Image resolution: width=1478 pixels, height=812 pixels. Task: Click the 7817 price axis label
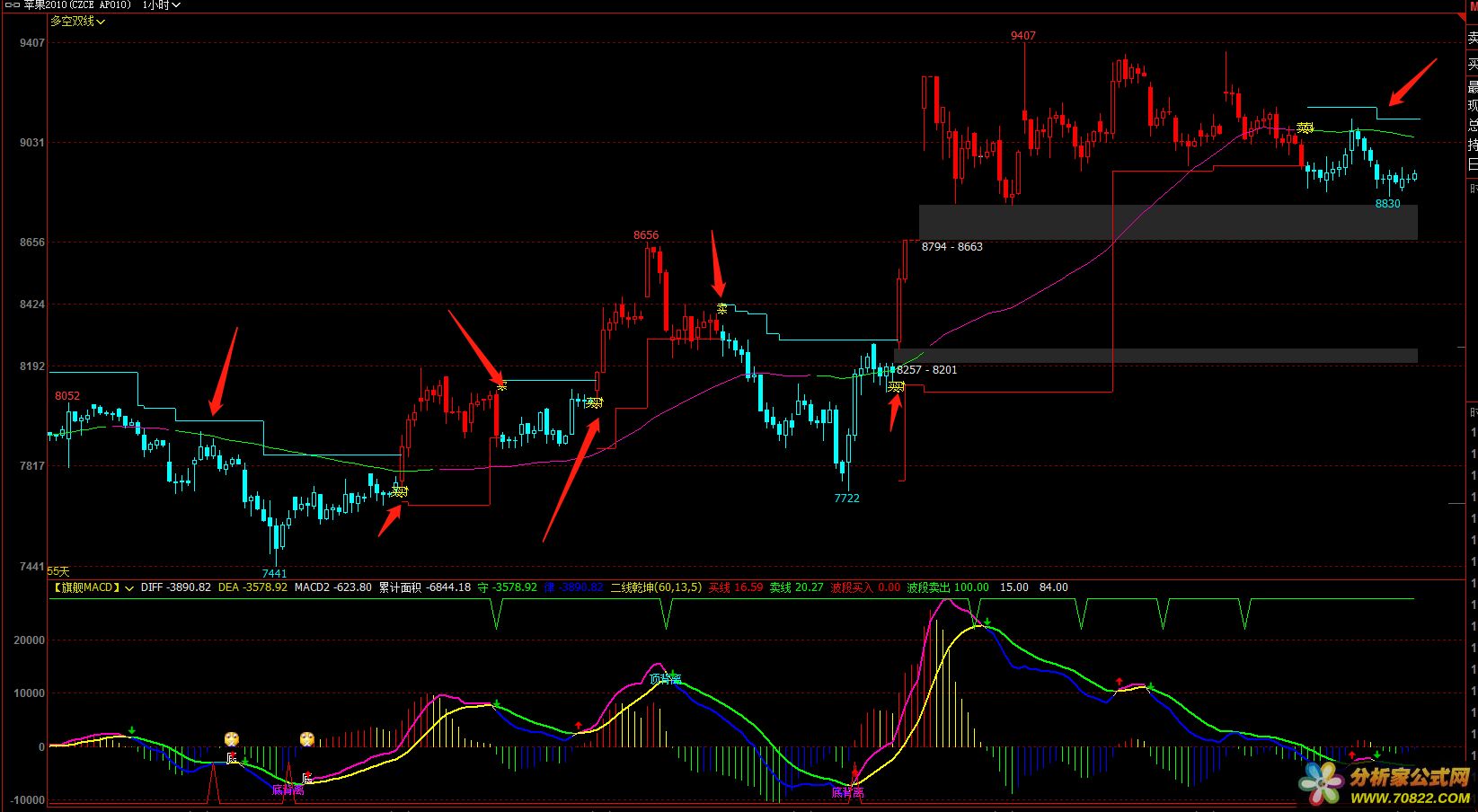click(31, 465)
